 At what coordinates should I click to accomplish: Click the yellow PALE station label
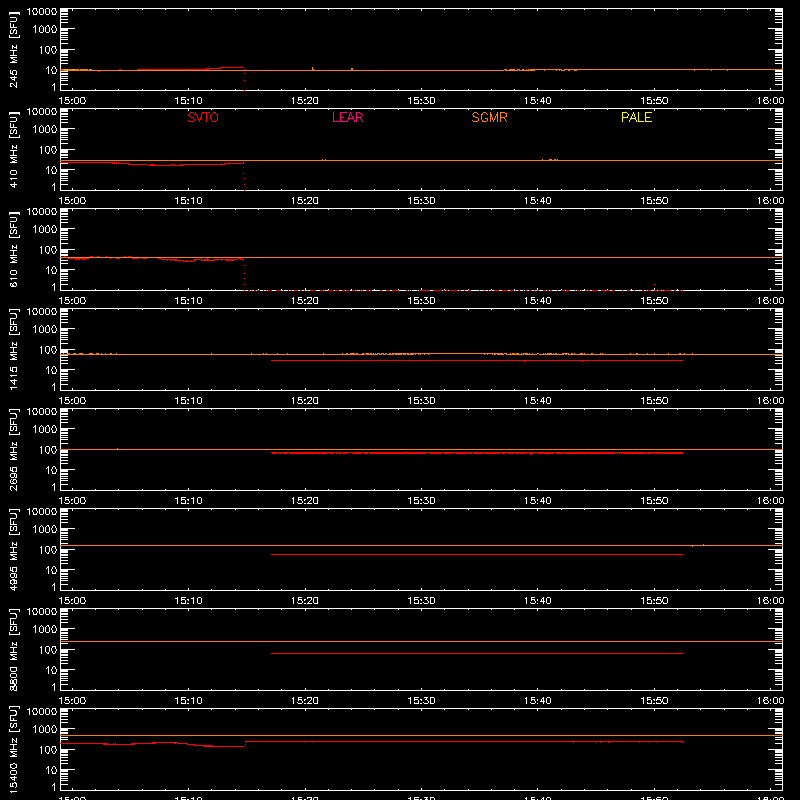(636, 117)
